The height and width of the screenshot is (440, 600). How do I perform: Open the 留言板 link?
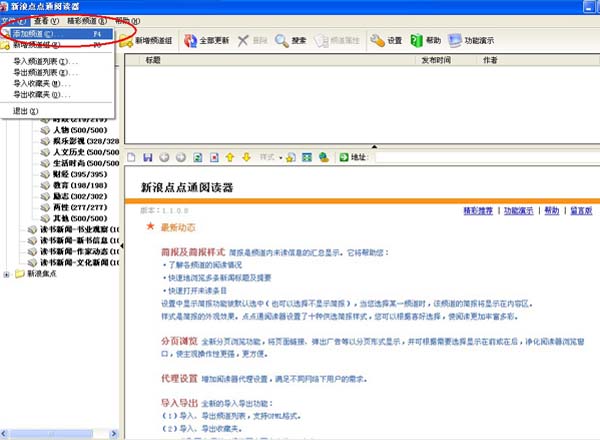[581, 211]
